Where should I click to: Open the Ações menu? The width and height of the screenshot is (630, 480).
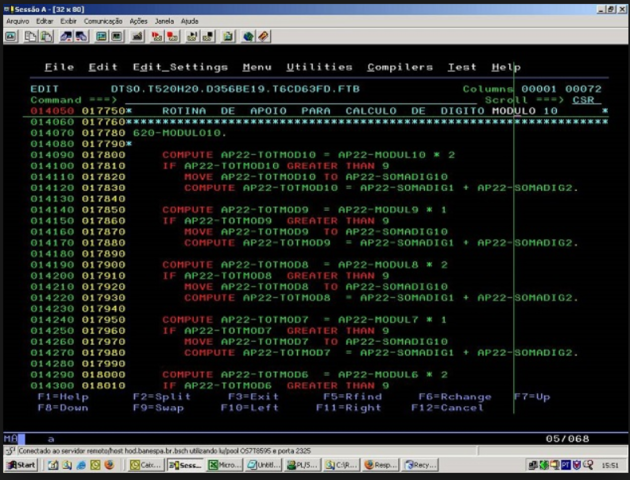138,21
